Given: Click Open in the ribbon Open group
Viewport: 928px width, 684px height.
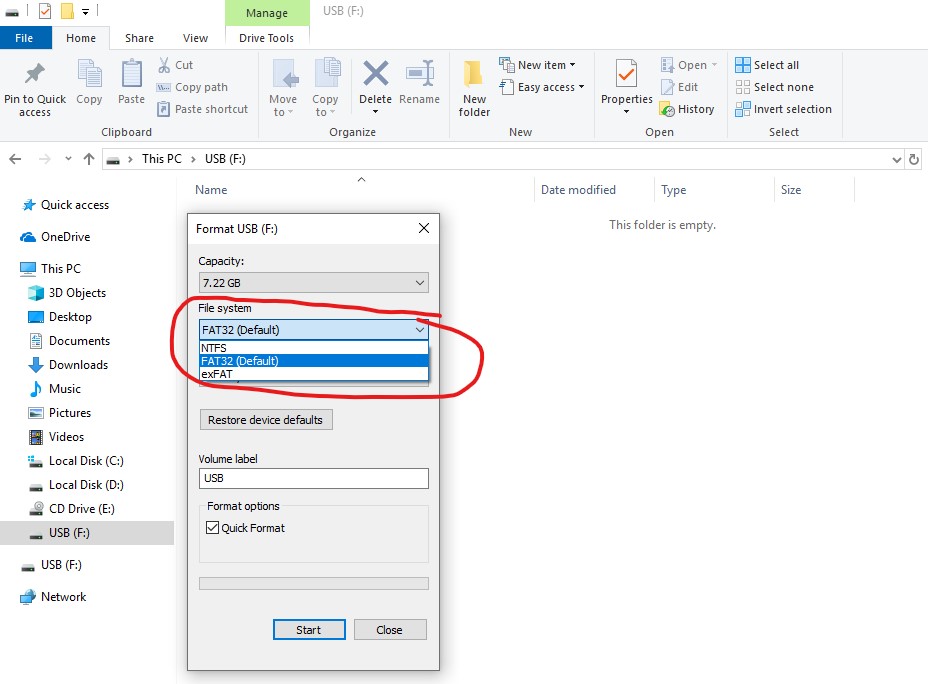Looking at the screenshot, I should tap(689, 64).
